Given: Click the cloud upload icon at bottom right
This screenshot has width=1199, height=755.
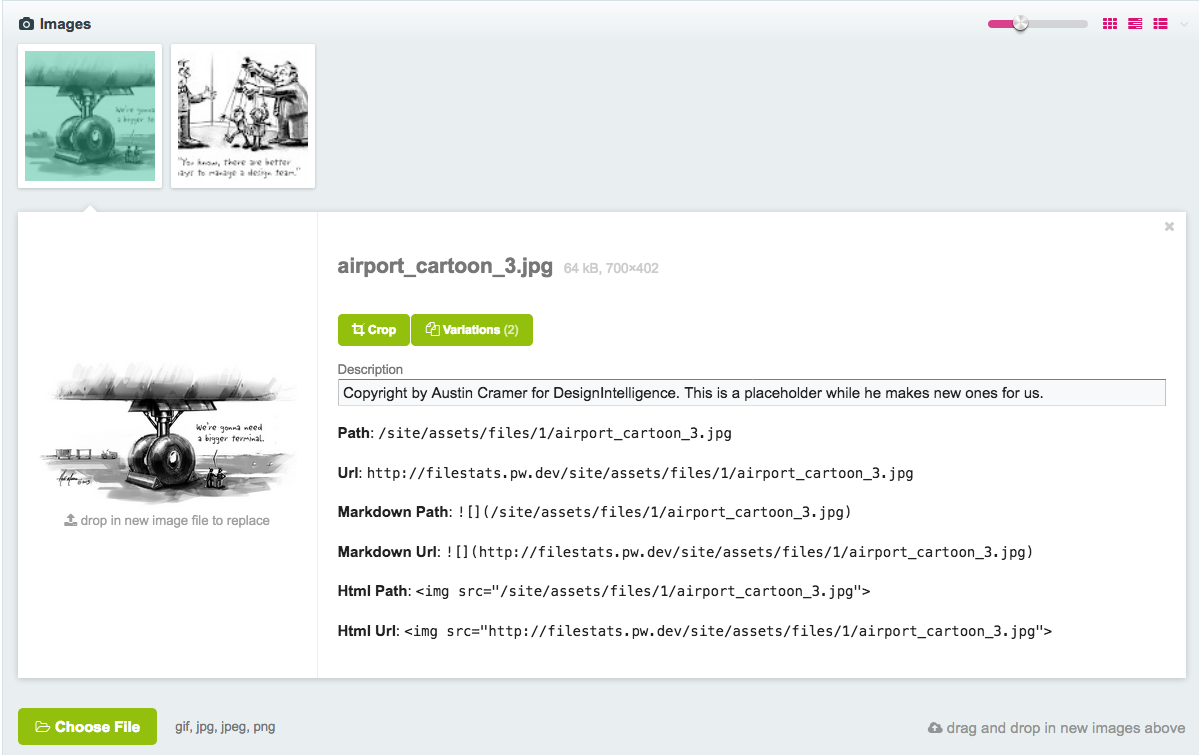Looking at the screenshot, I should tap(935, 728).
